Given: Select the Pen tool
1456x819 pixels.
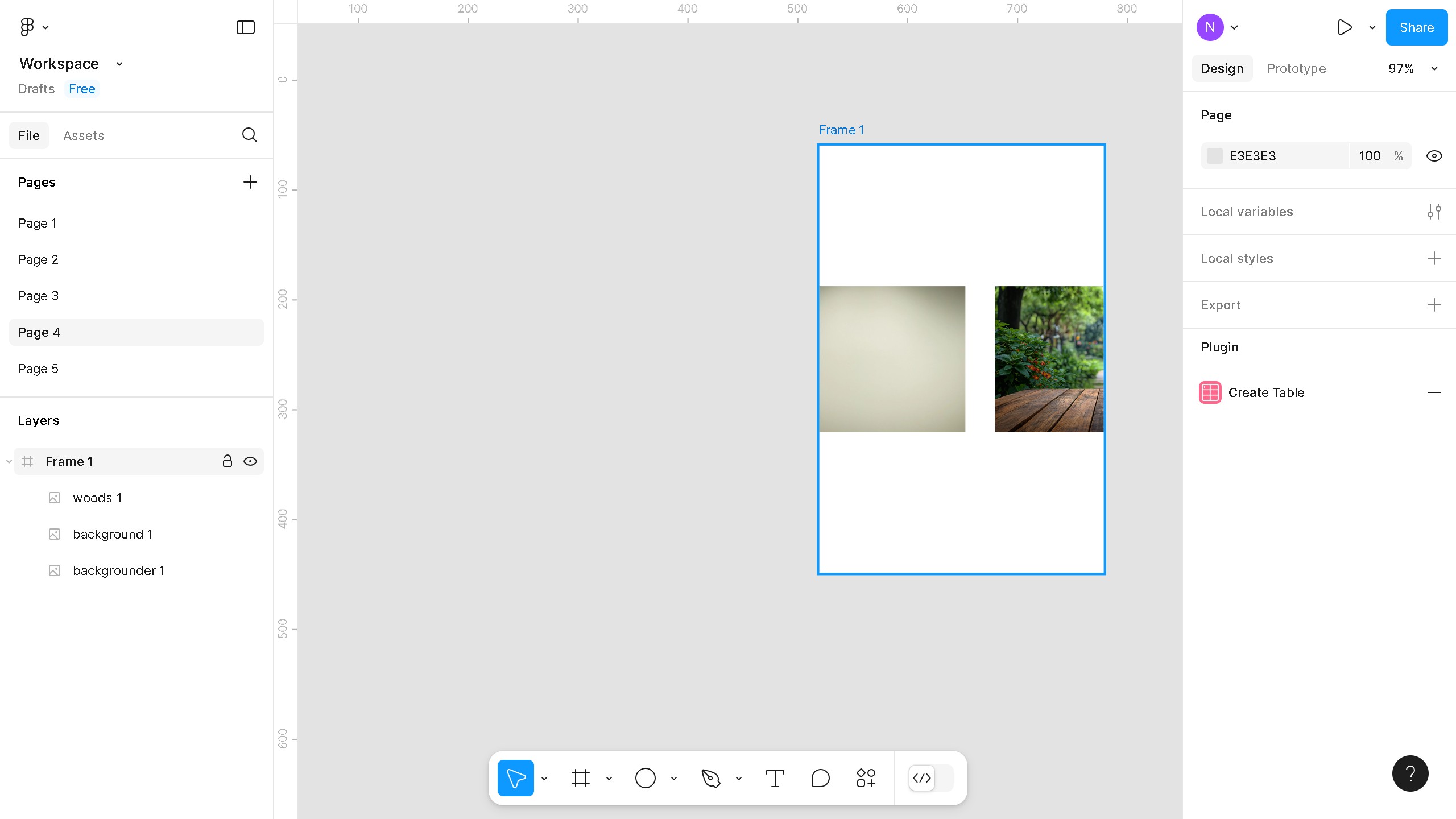Looking at the screenshot, I should [x=710, y=777].
